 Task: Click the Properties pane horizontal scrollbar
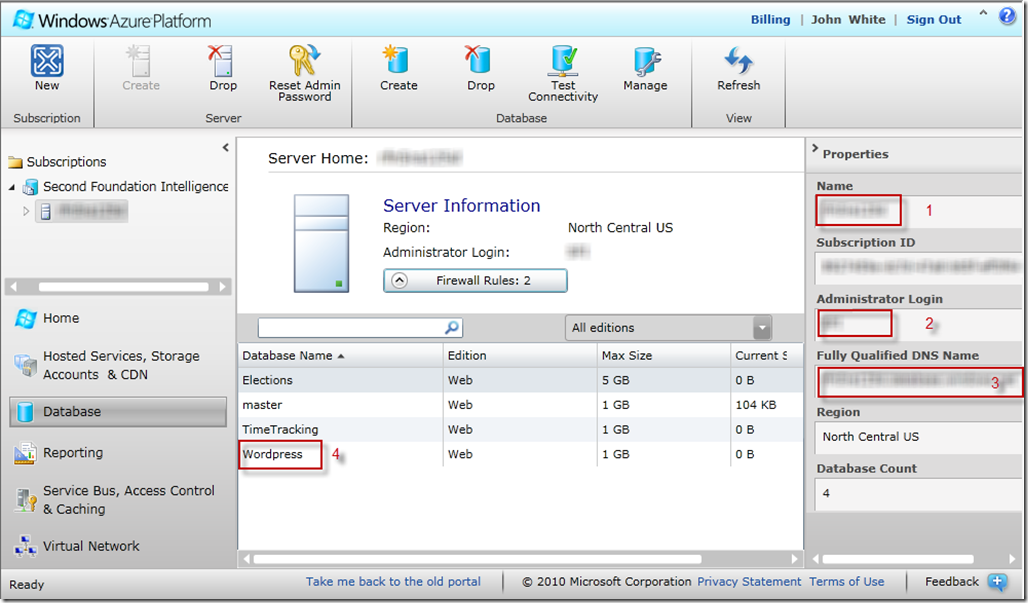coord(897,559)
